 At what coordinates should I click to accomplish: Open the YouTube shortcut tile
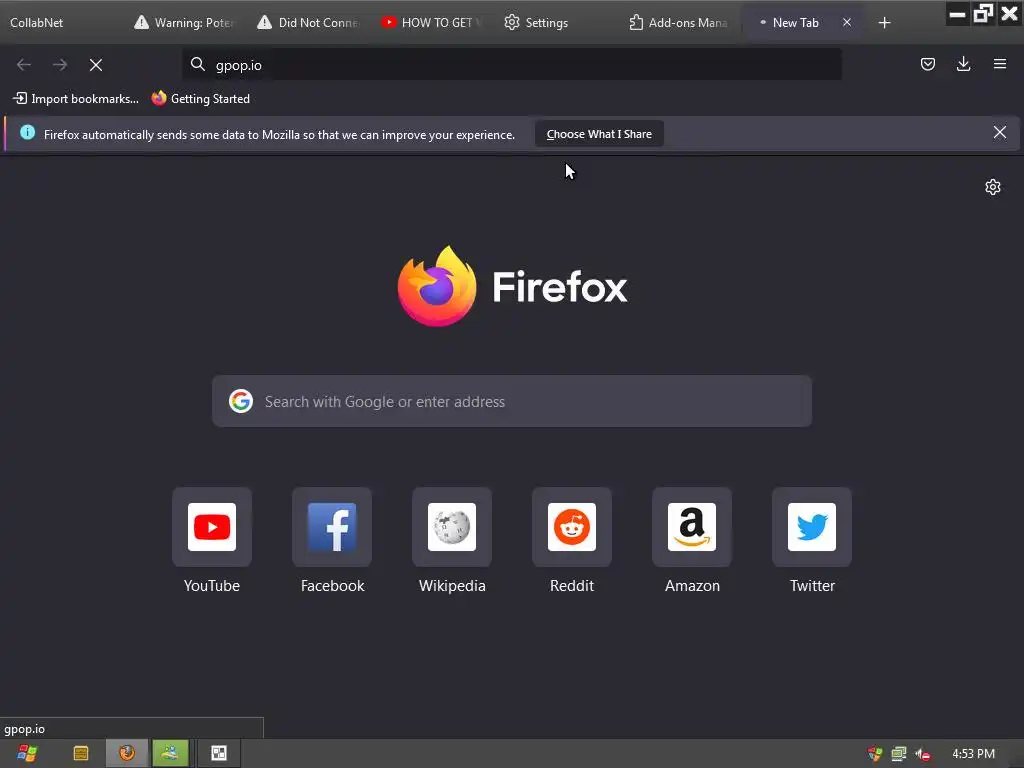point(212,527)
